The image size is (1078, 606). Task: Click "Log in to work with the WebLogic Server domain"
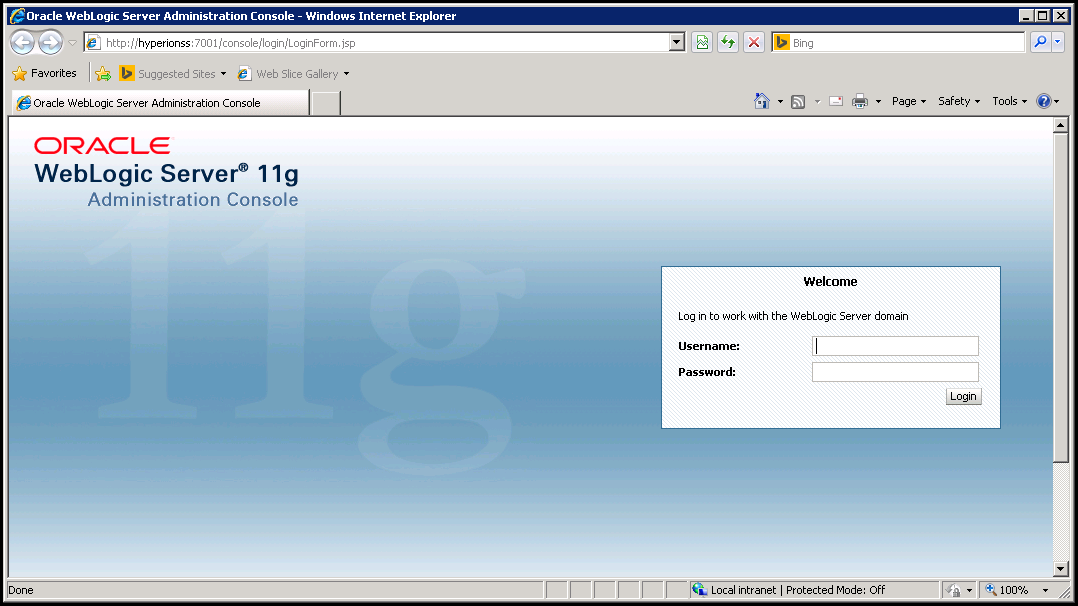point(793,316)
